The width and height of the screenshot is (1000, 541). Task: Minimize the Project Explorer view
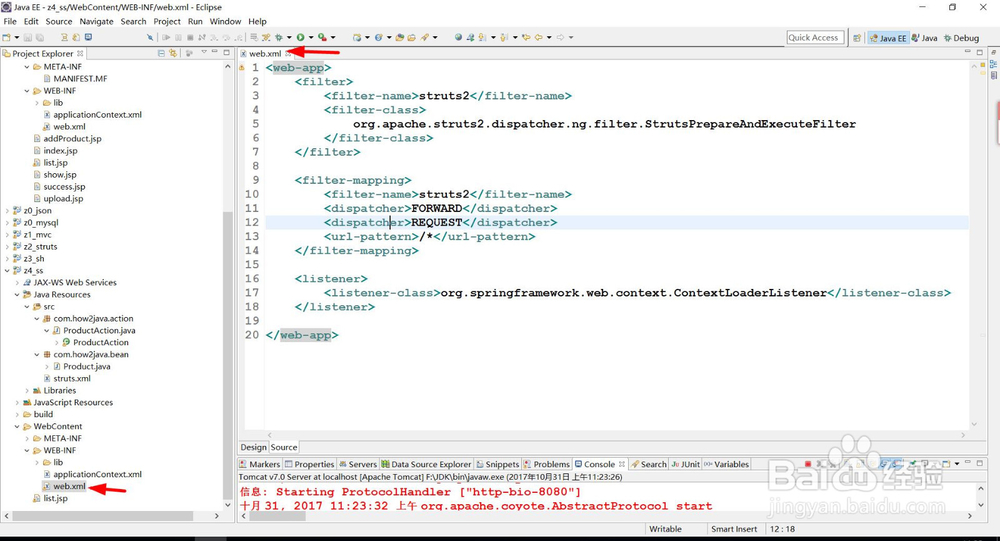(214, 53)
